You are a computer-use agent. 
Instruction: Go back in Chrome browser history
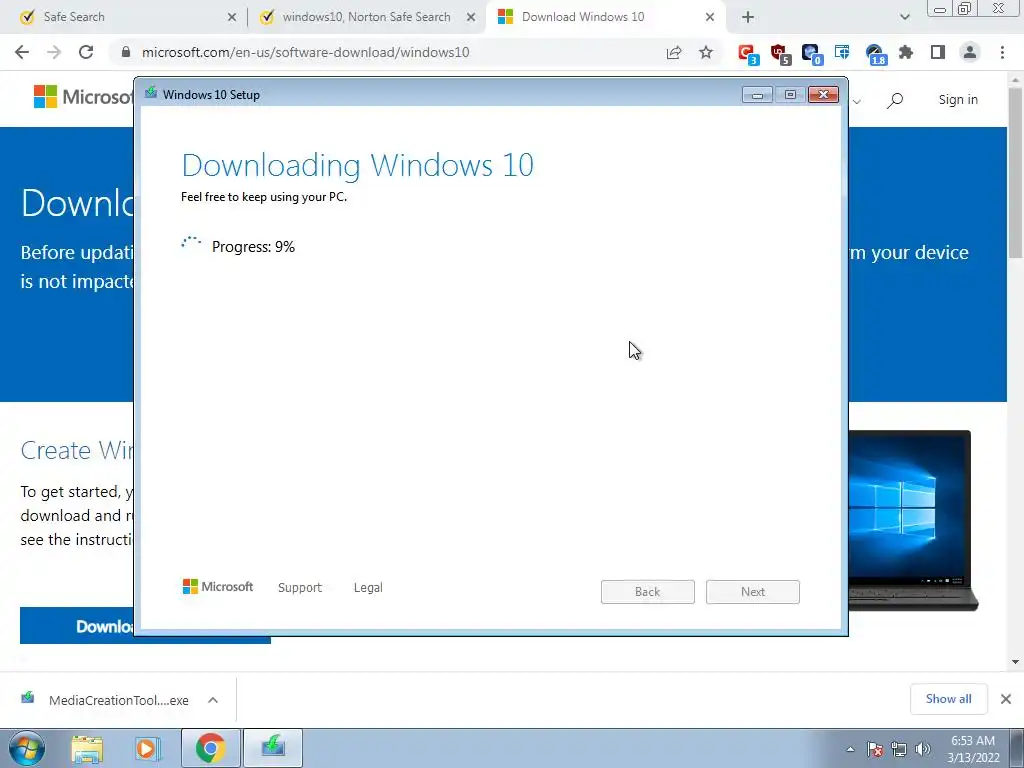coord(22,52)
